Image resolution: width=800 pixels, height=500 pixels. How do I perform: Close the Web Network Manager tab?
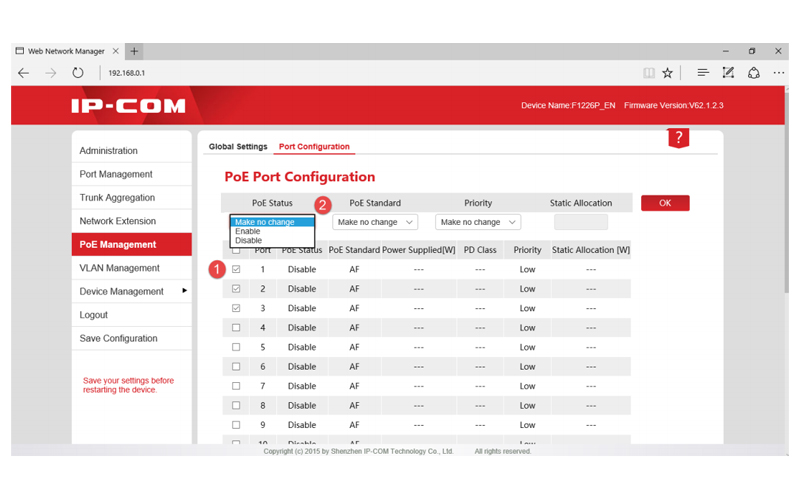[116, 51]
